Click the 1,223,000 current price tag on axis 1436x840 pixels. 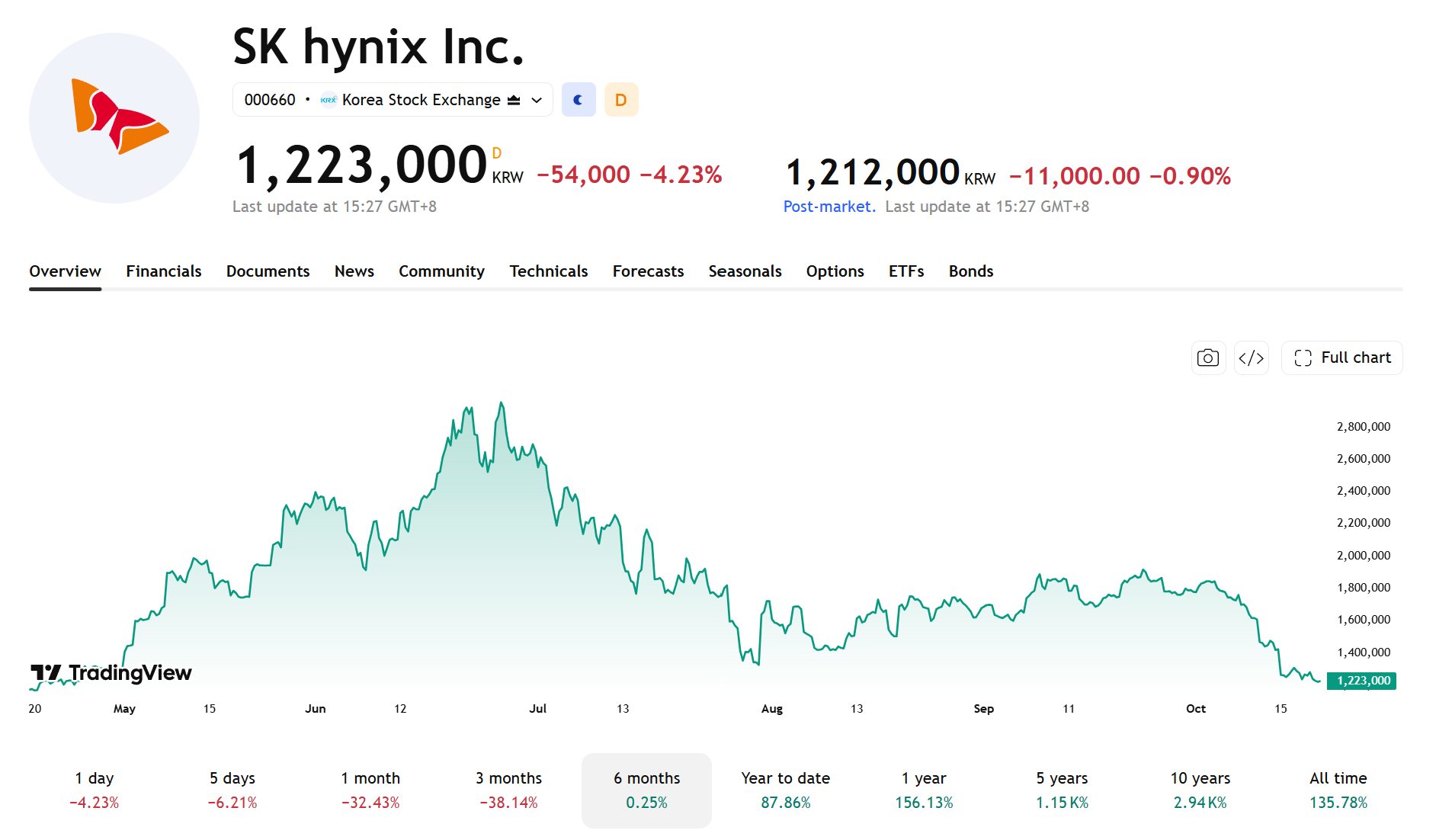[x=1361, y=681]
